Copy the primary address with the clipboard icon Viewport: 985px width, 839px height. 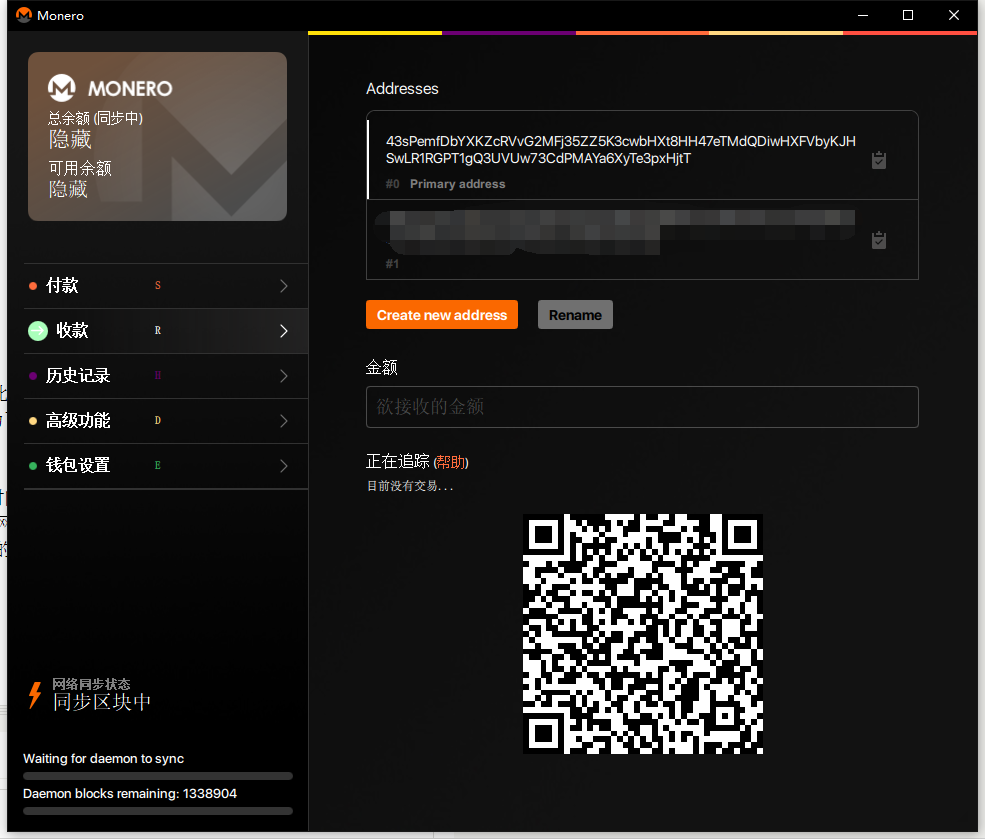point(879,160)
